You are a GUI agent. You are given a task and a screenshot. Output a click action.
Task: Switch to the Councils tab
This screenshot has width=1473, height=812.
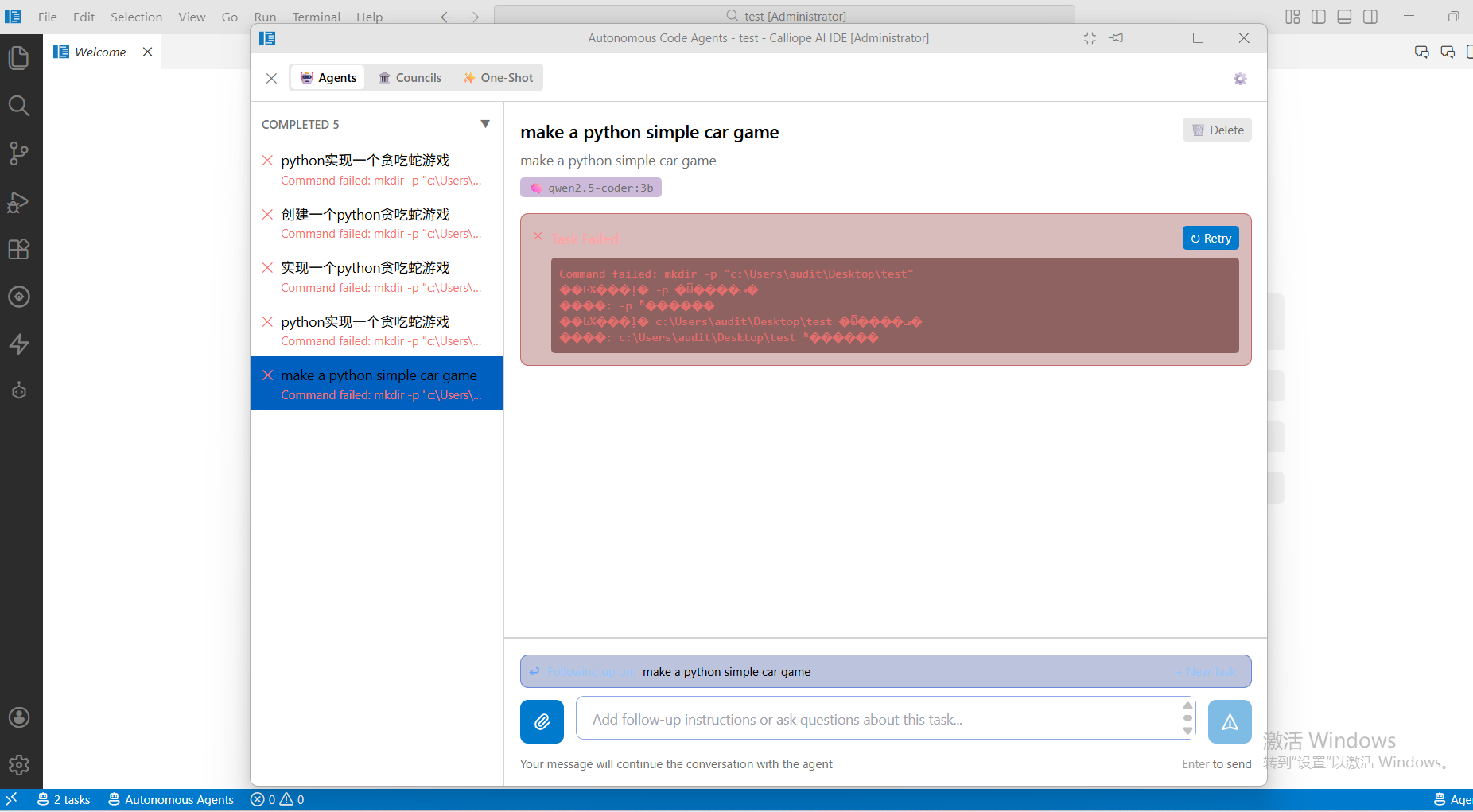pos(410,77)
